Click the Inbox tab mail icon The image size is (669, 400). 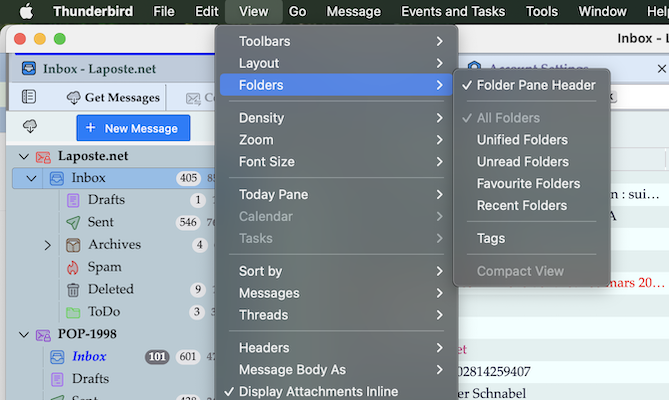click(x=29, y=68)
